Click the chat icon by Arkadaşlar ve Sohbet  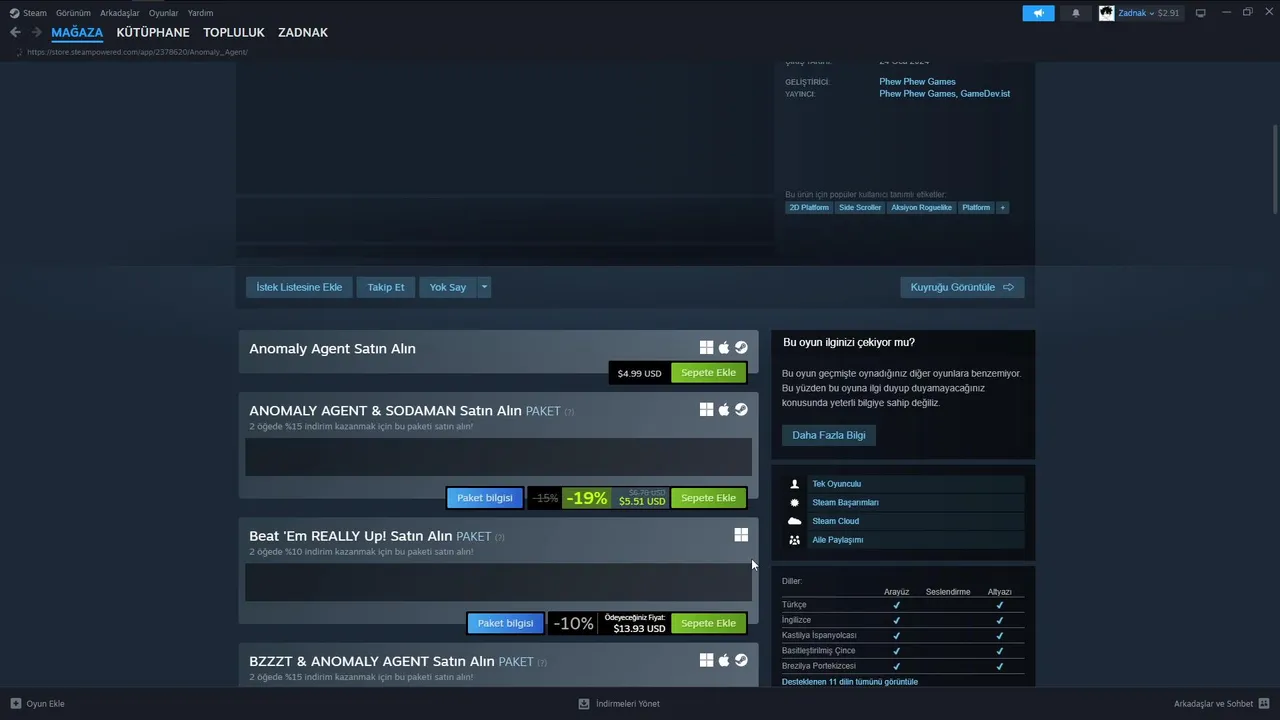(x=1264, y=703)
